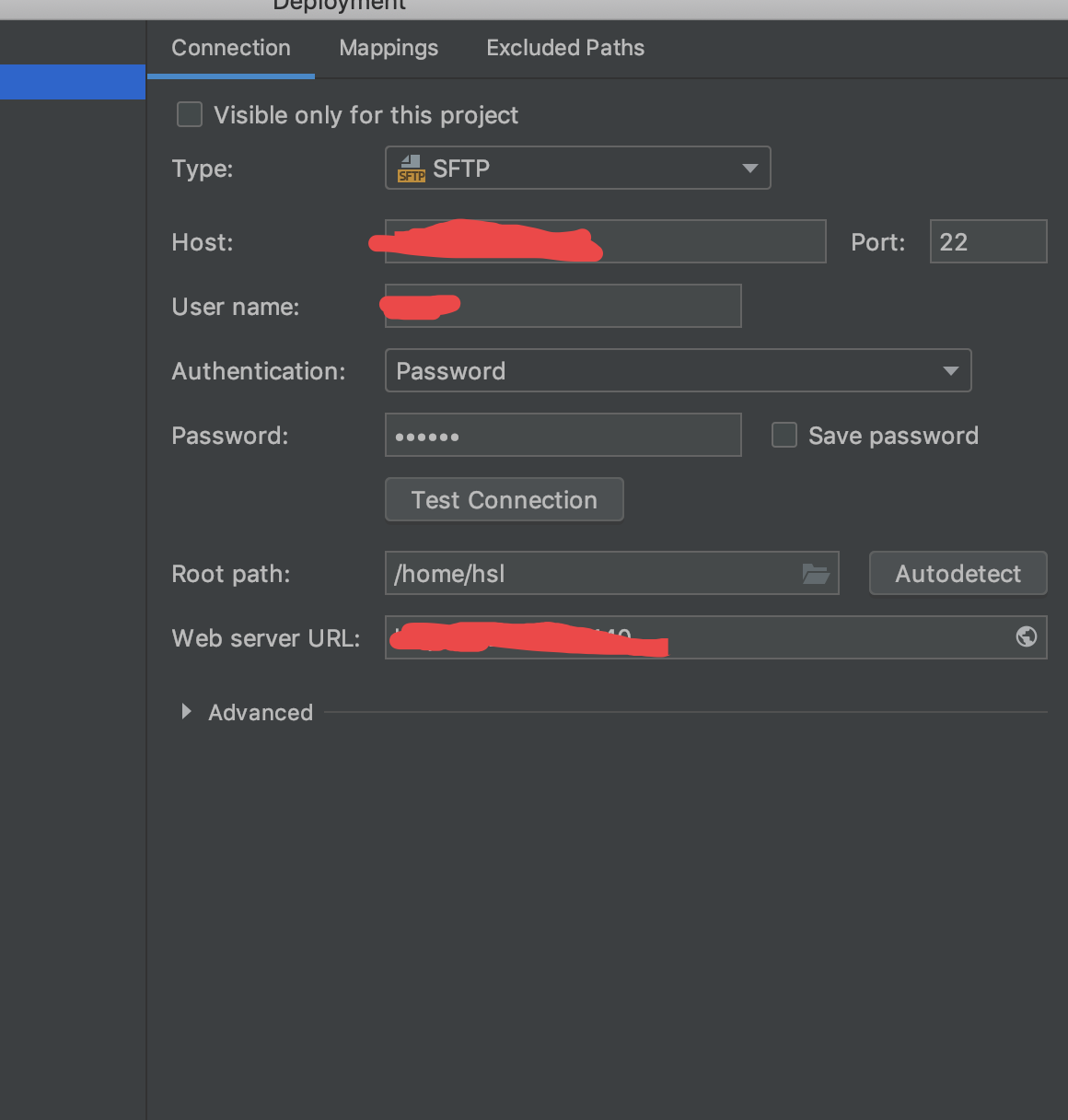
Task: Select the Connection tab
Action: point(231,48)
